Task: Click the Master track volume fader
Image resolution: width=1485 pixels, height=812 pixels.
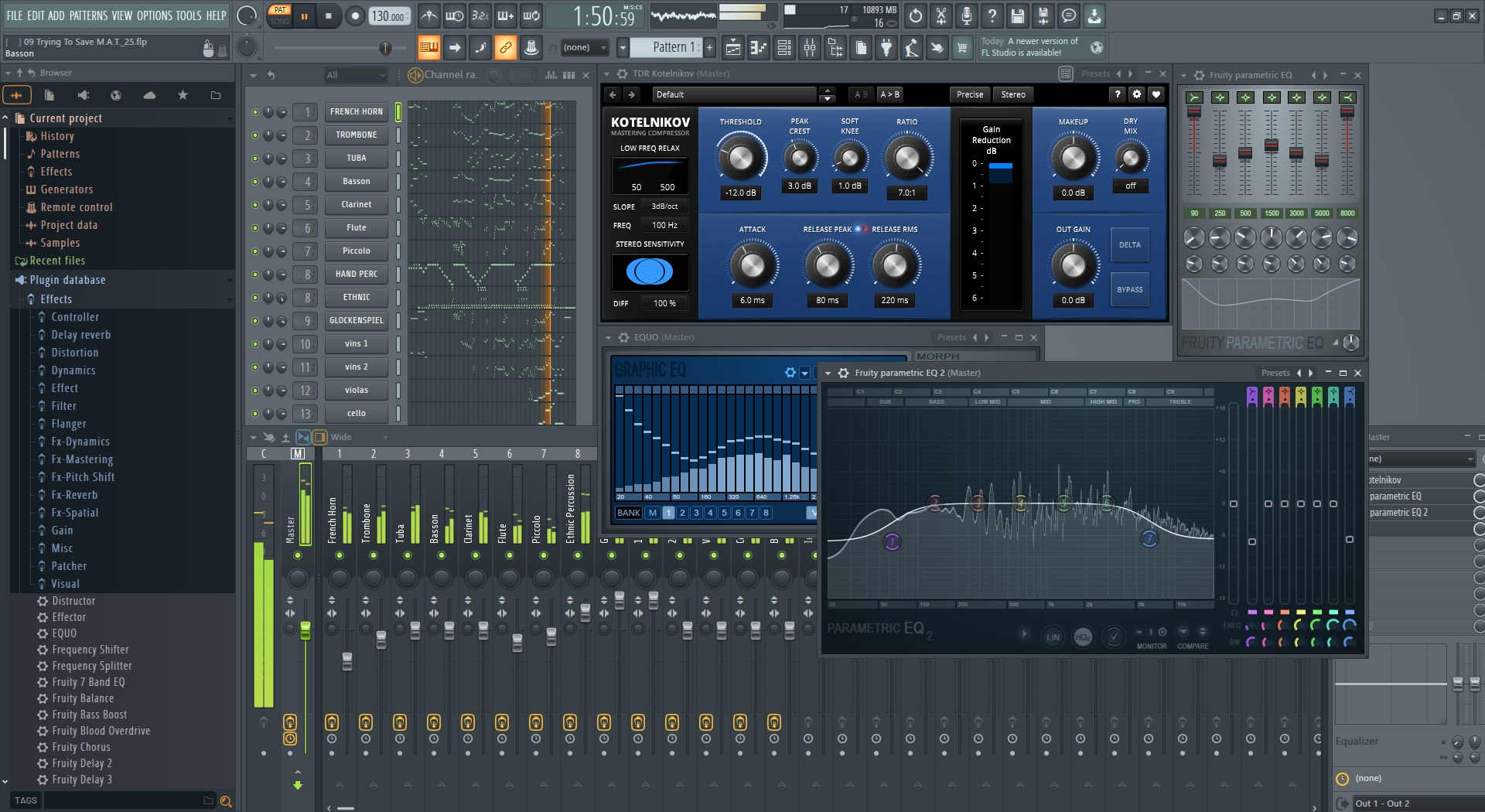Action: 306,629
